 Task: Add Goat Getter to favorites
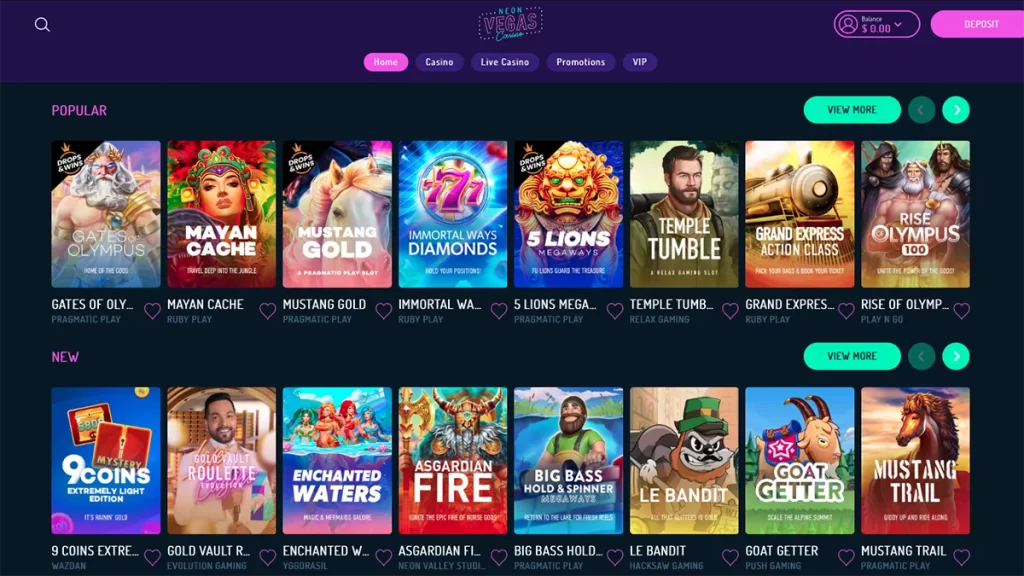pos(846,557)
